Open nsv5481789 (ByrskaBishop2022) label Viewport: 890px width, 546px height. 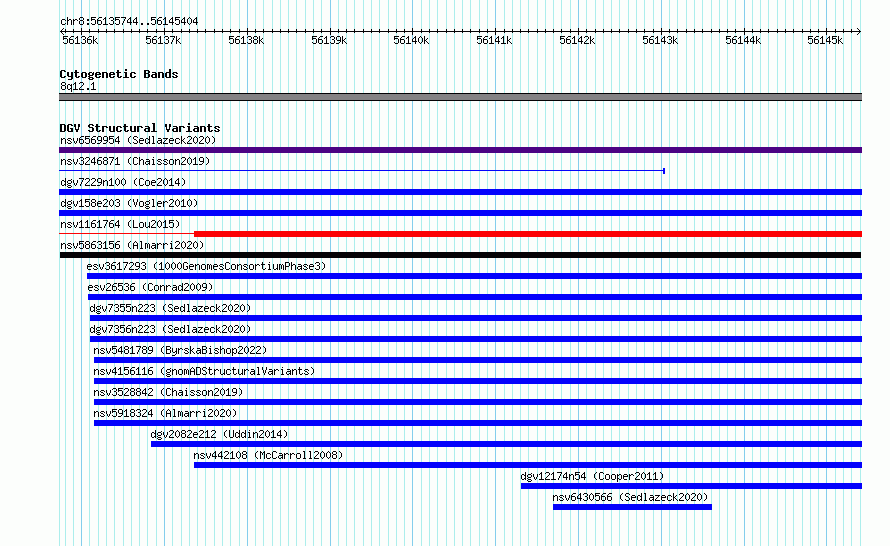180,350
